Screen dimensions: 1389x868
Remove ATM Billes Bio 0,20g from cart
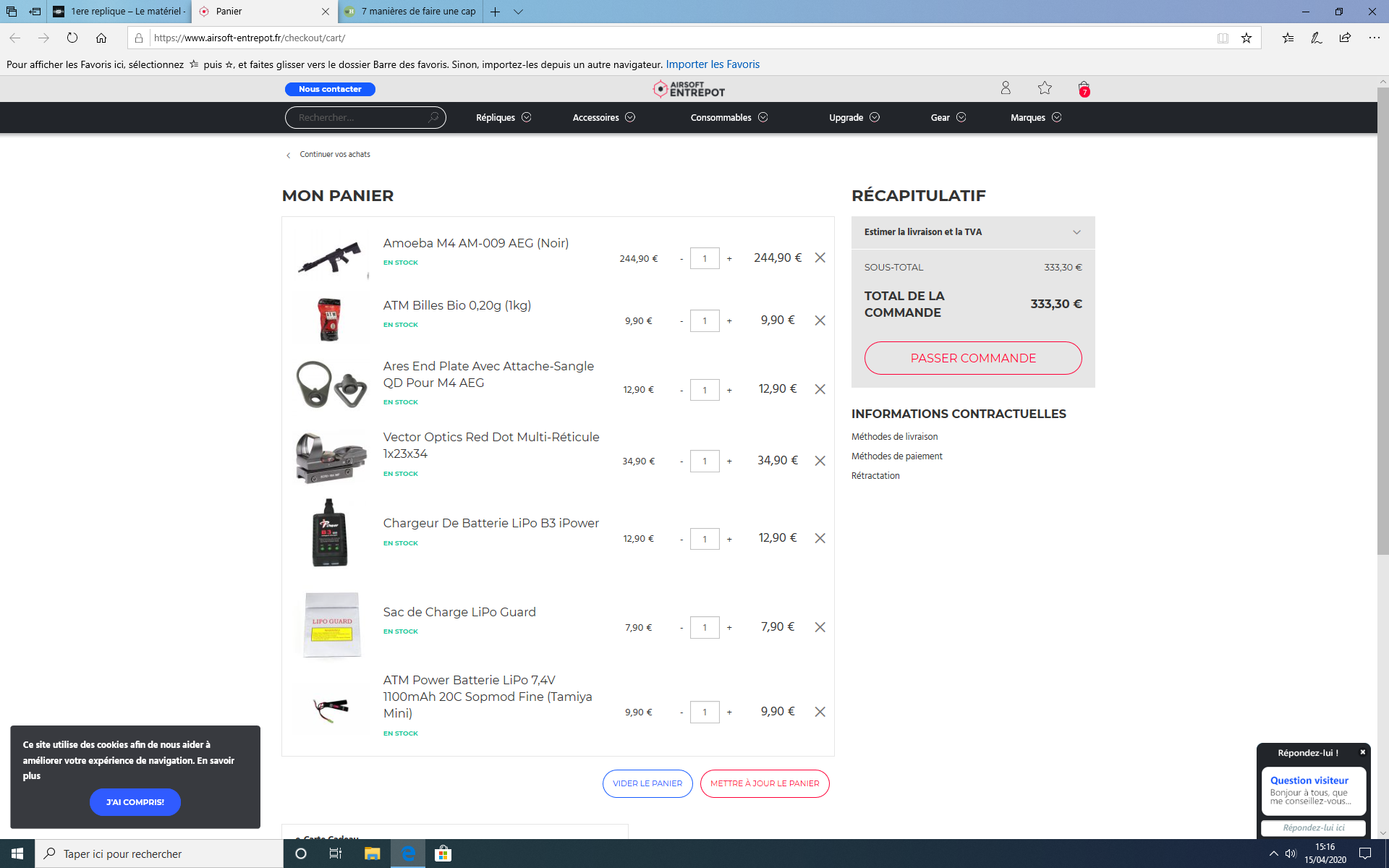(820, 320)
